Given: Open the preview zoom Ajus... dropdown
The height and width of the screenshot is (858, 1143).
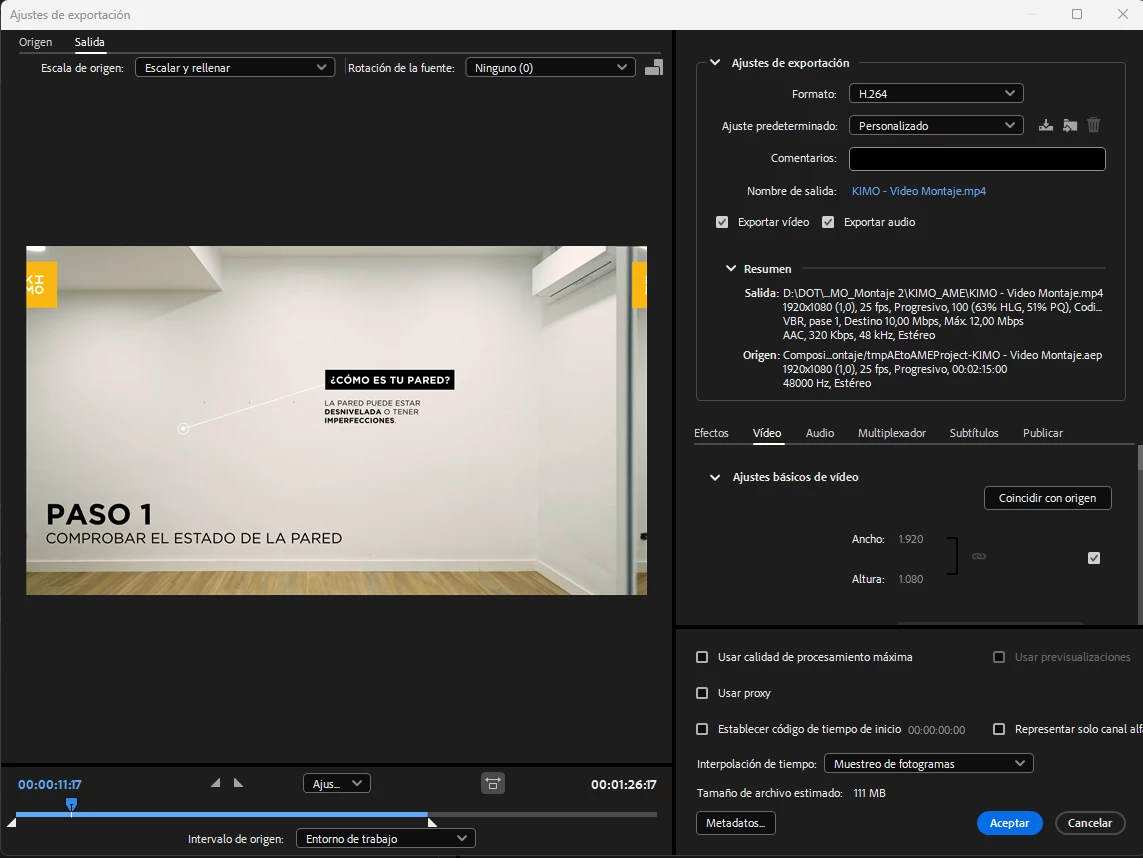Looking at the screenshot, I should [337, 784].
